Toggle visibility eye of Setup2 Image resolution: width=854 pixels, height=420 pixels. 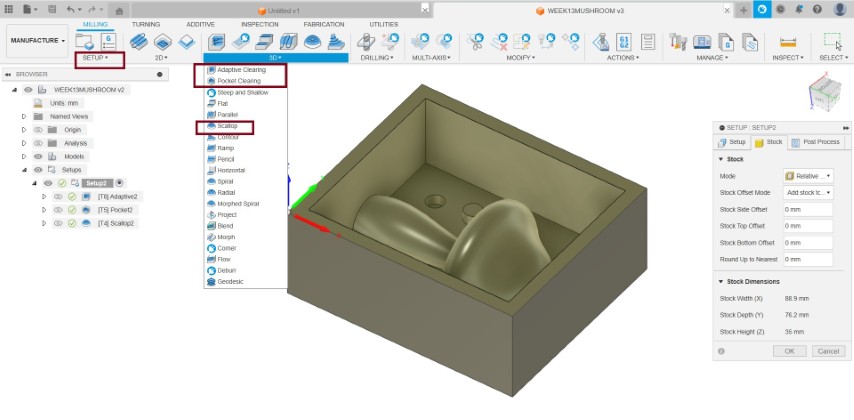tap(48, 183)
